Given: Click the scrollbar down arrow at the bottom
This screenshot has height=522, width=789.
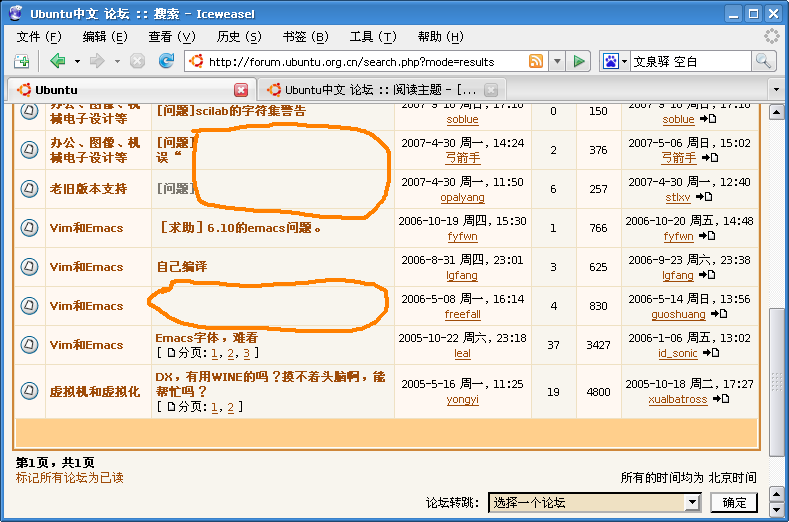Looking at the screenshot, I should point(776,510).
